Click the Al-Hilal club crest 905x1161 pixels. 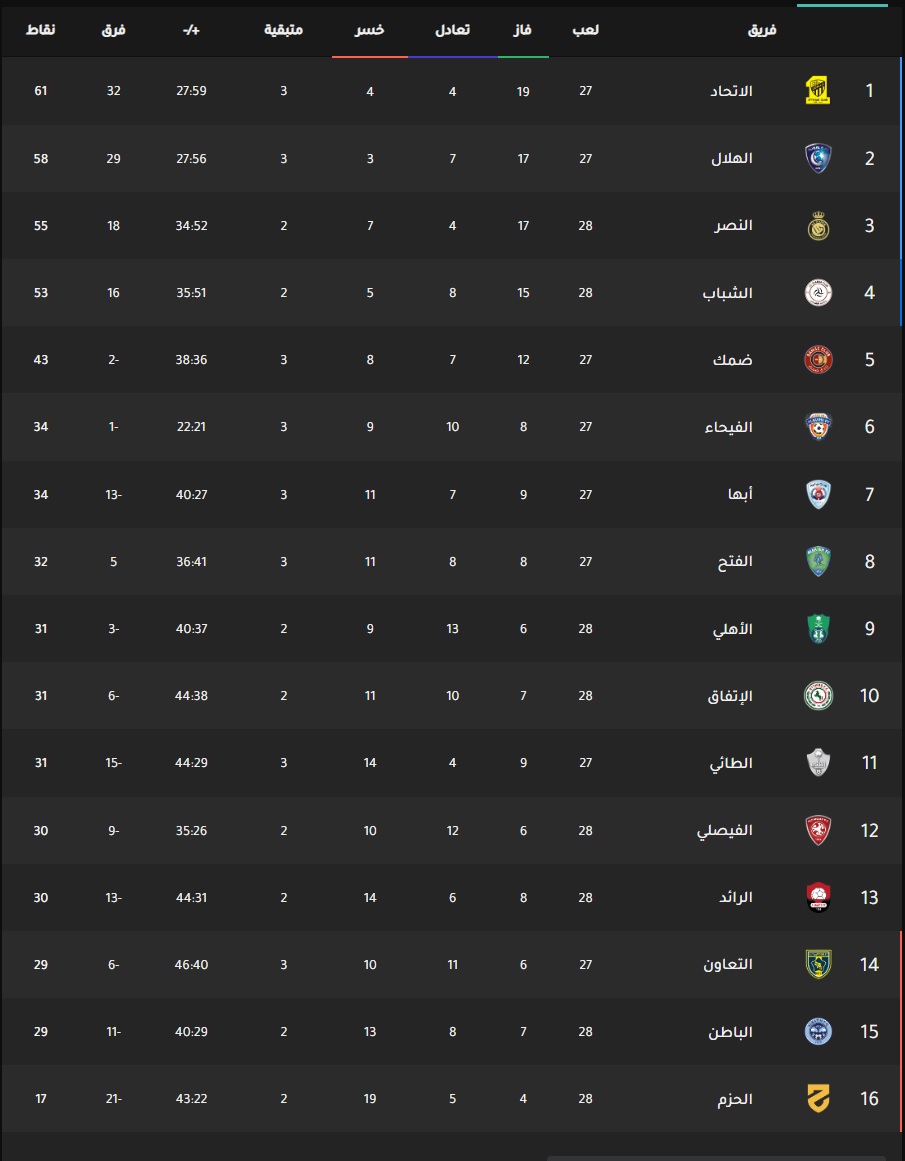click(818, 158)
